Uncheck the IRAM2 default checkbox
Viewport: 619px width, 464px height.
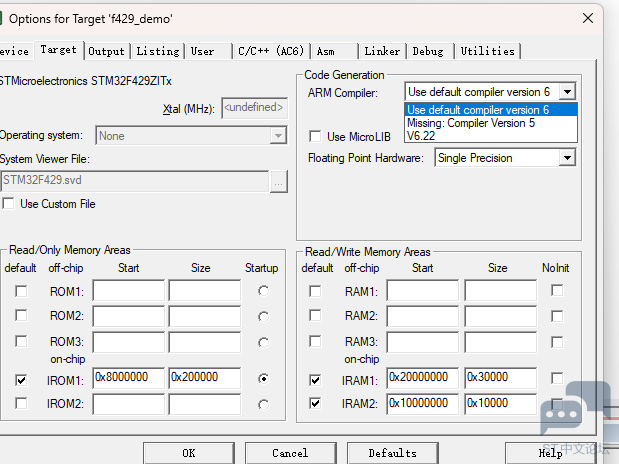click(x=315, y=404)
